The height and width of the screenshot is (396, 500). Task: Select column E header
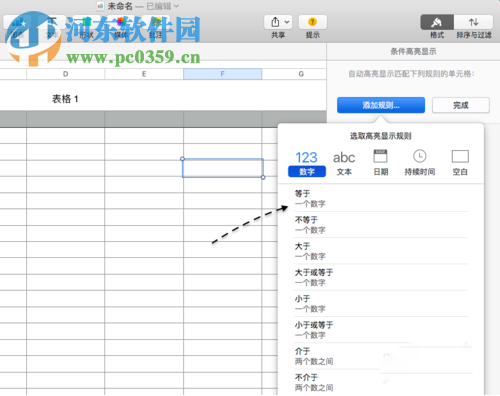pyautogui.click(x=144, y=74)
